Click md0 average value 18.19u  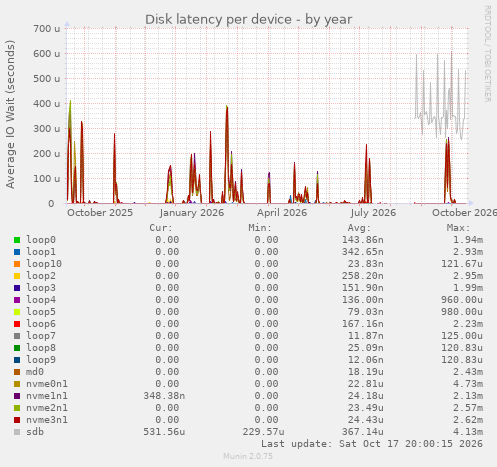[x=366, y=372]
